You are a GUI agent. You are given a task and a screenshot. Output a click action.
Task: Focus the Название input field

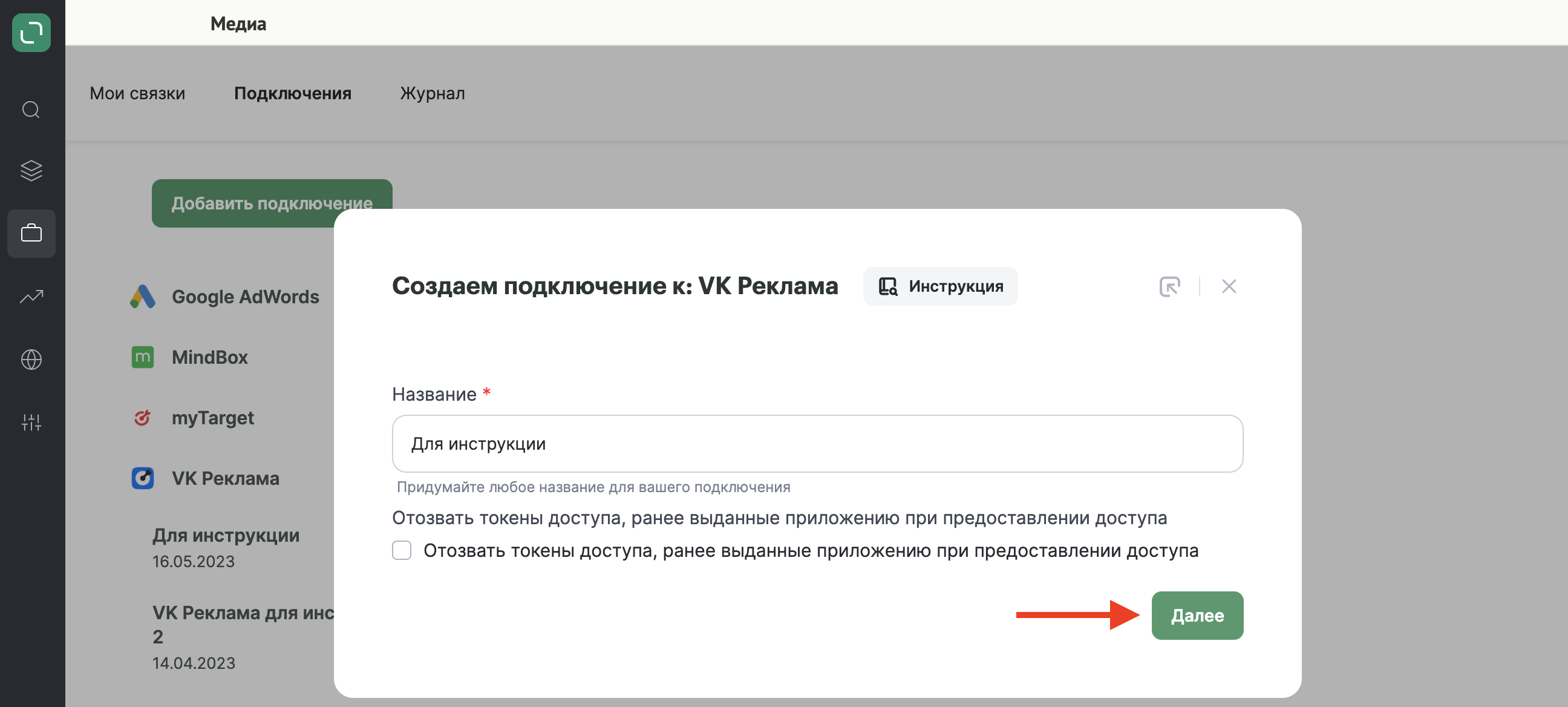click(x=817, y=443)
